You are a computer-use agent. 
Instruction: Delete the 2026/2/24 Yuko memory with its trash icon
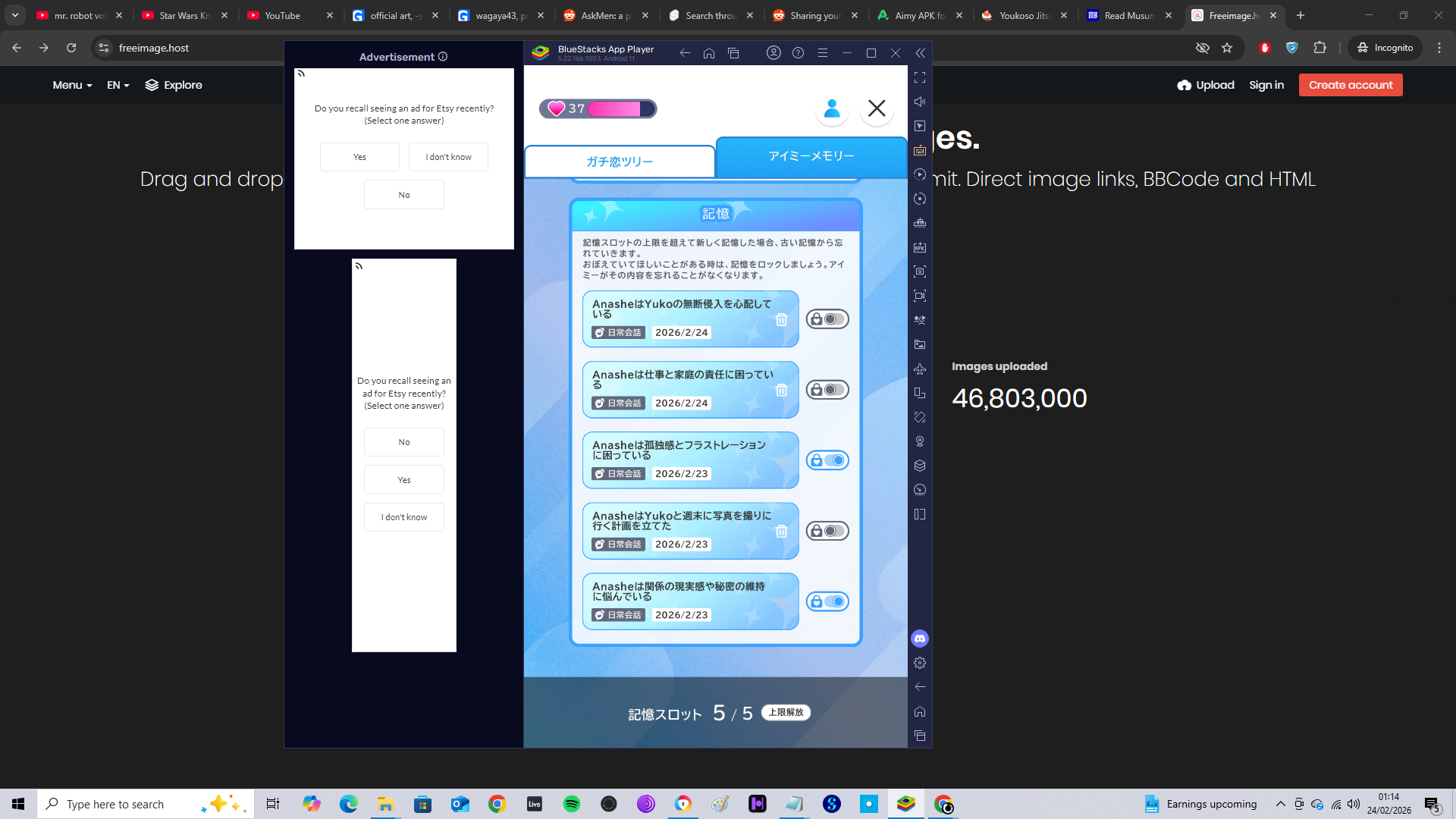tap(781, 319)
